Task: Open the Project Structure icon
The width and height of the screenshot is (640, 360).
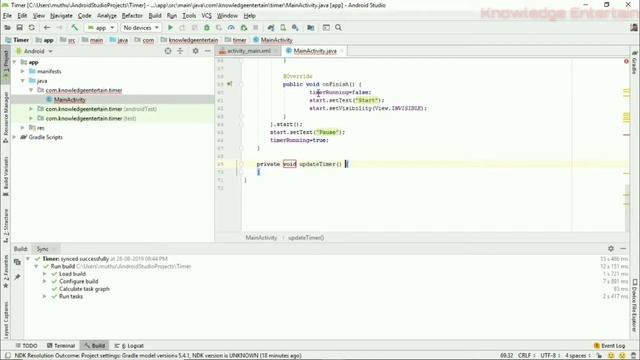Action: pos(311,28)
